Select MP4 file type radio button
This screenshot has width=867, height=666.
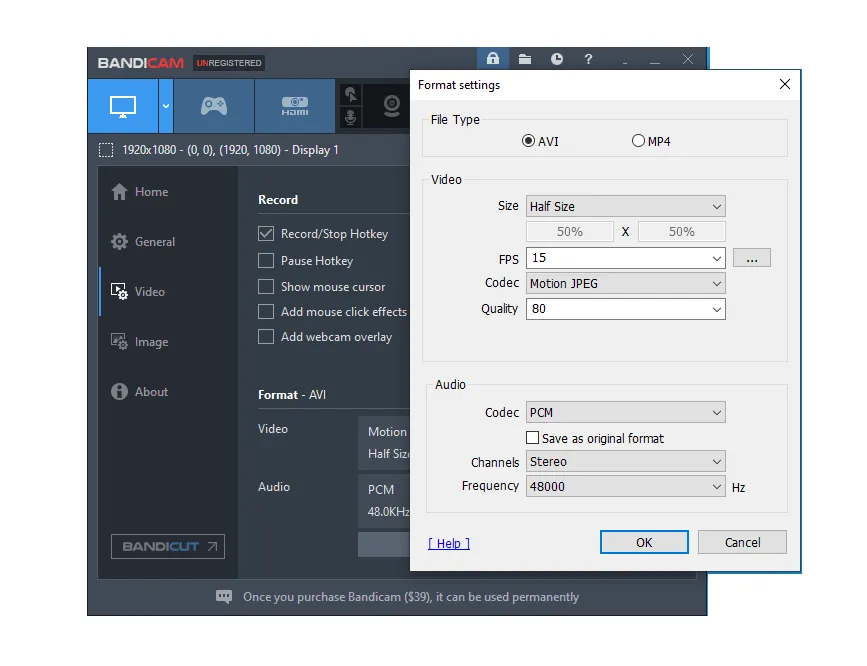pyautogui.click(x=638, y=141)
